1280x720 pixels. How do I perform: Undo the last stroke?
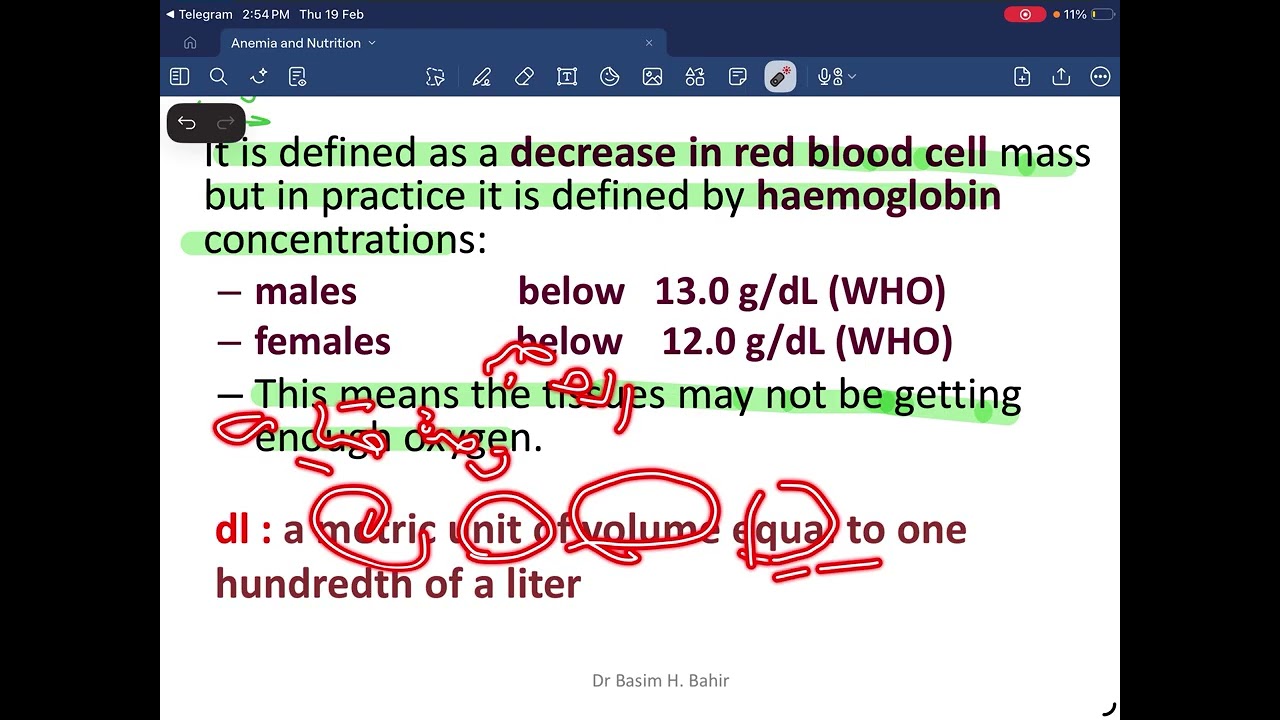(x=187, y=123)
